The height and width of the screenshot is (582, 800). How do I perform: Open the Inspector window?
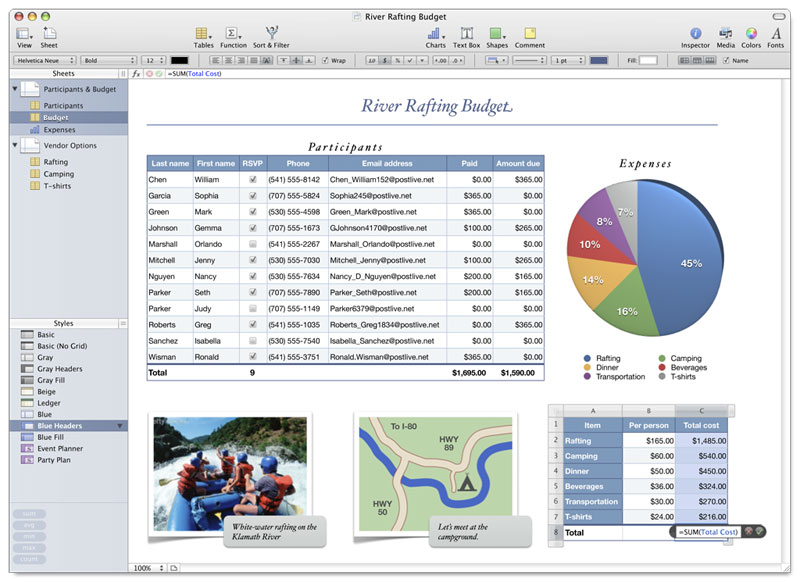pyautogui.click(x=695, y=36)
